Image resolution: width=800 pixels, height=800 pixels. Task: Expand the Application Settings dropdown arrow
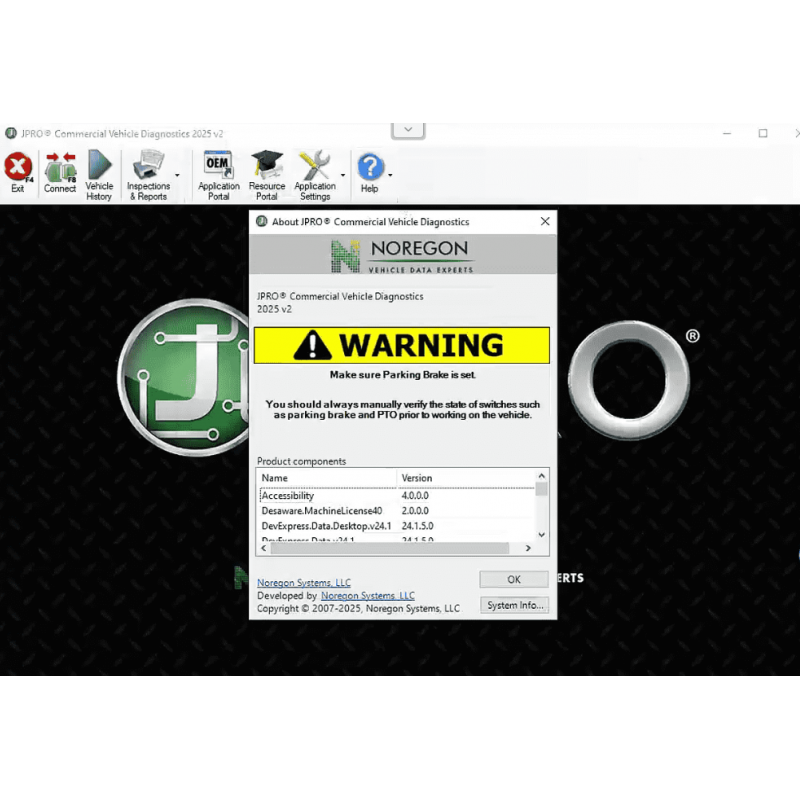343,175
